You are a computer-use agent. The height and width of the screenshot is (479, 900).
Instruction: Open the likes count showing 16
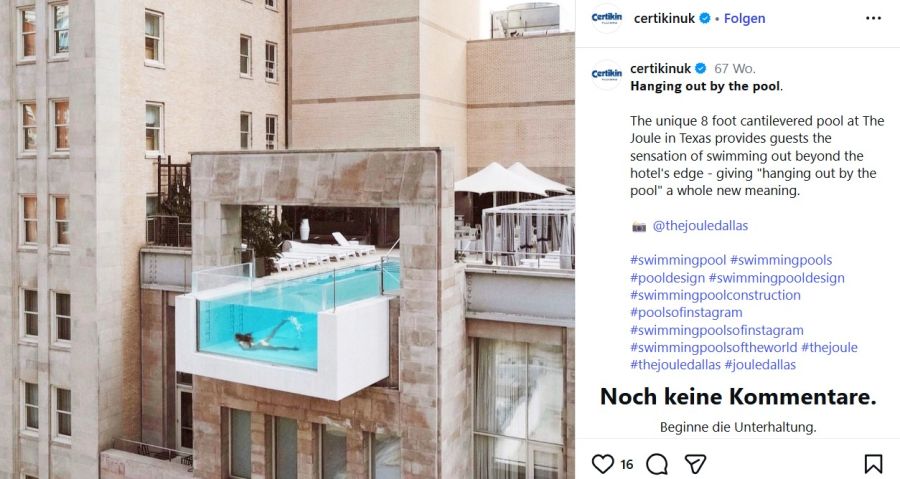(x=627, y=464)
